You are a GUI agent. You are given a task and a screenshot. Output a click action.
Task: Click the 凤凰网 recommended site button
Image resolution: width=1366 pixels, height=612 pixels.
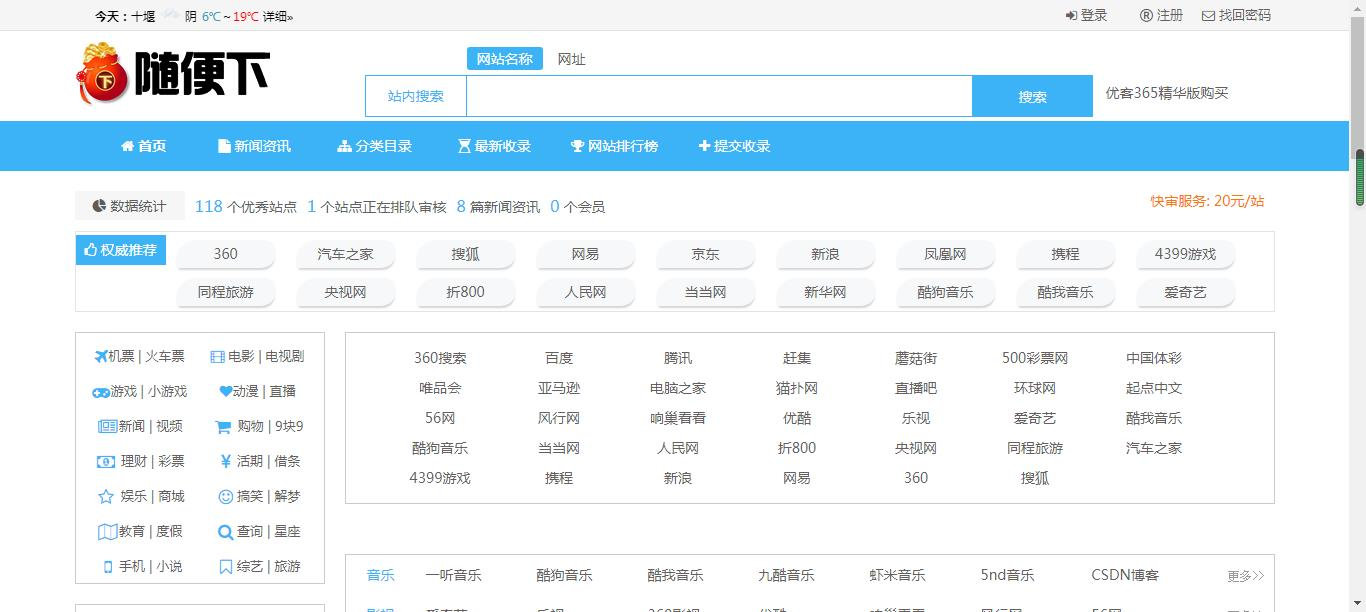pyautogui.click(x=946, y=254)
